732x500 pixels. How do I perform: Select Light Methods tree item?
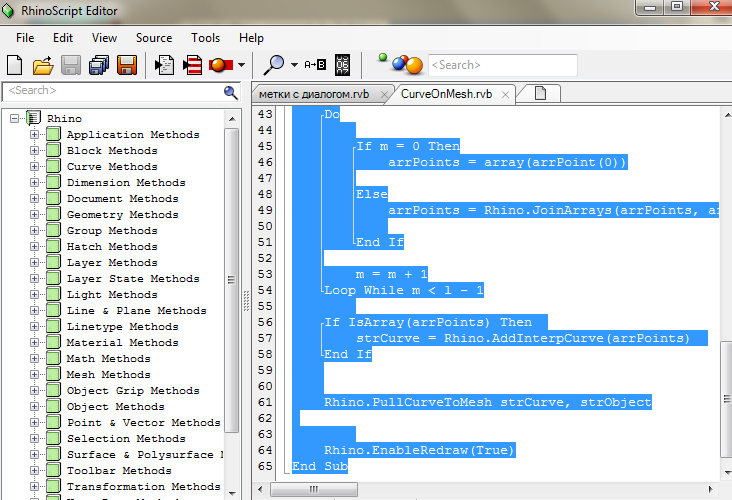point(112,295)
